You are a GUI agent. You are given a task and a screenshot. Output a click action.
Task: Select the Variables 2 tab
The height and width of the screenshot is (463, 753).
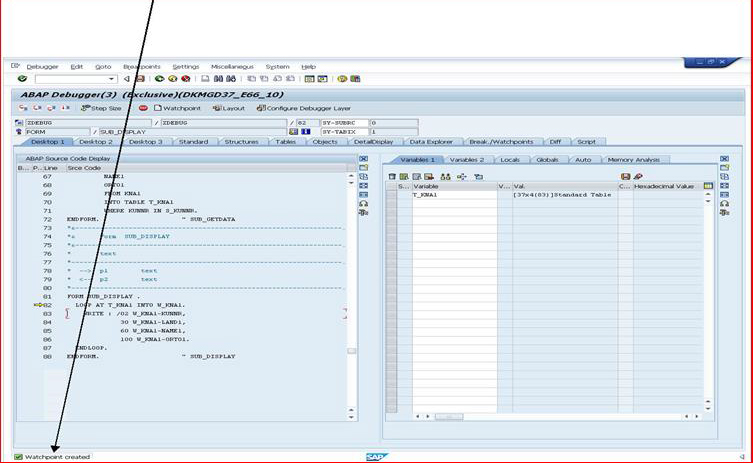(x=466, y=159)
